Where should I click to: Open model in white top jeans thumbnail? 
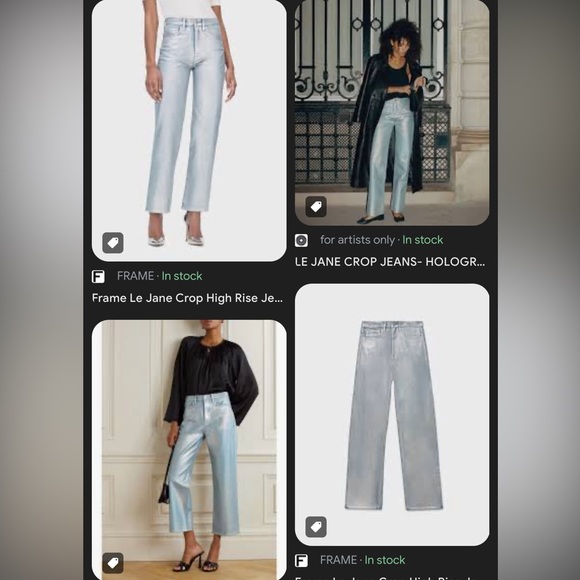tap(189, 131)
